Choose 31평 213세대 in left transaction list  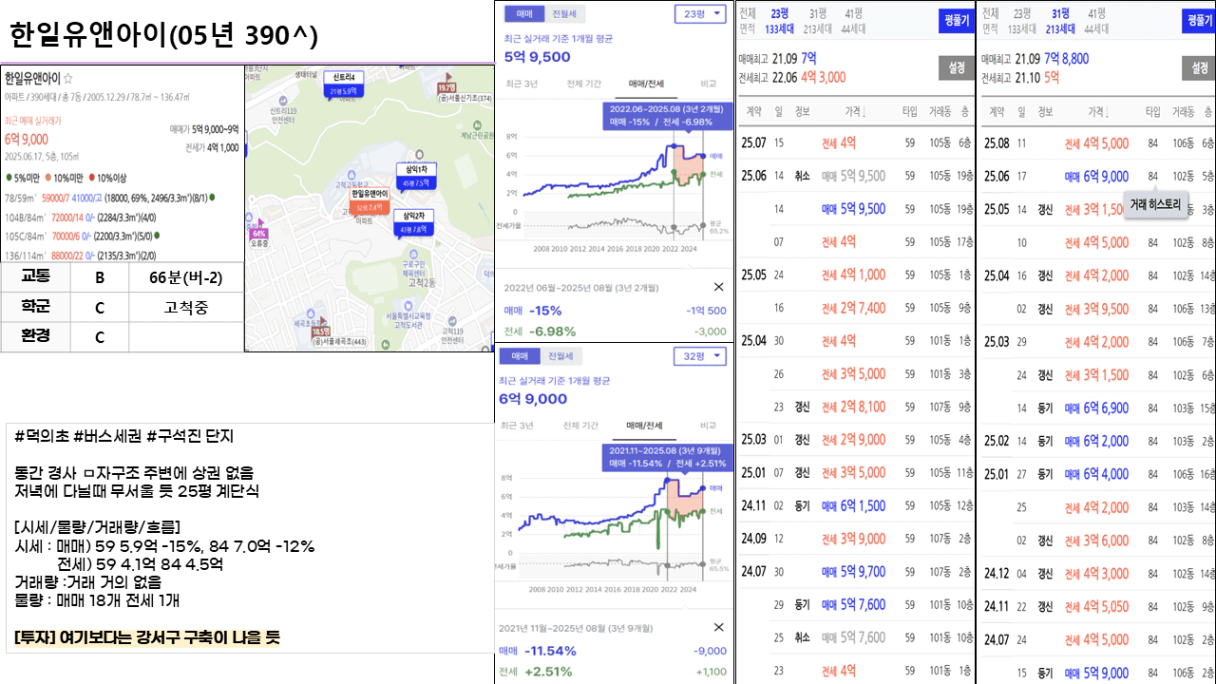coord(818,20)
